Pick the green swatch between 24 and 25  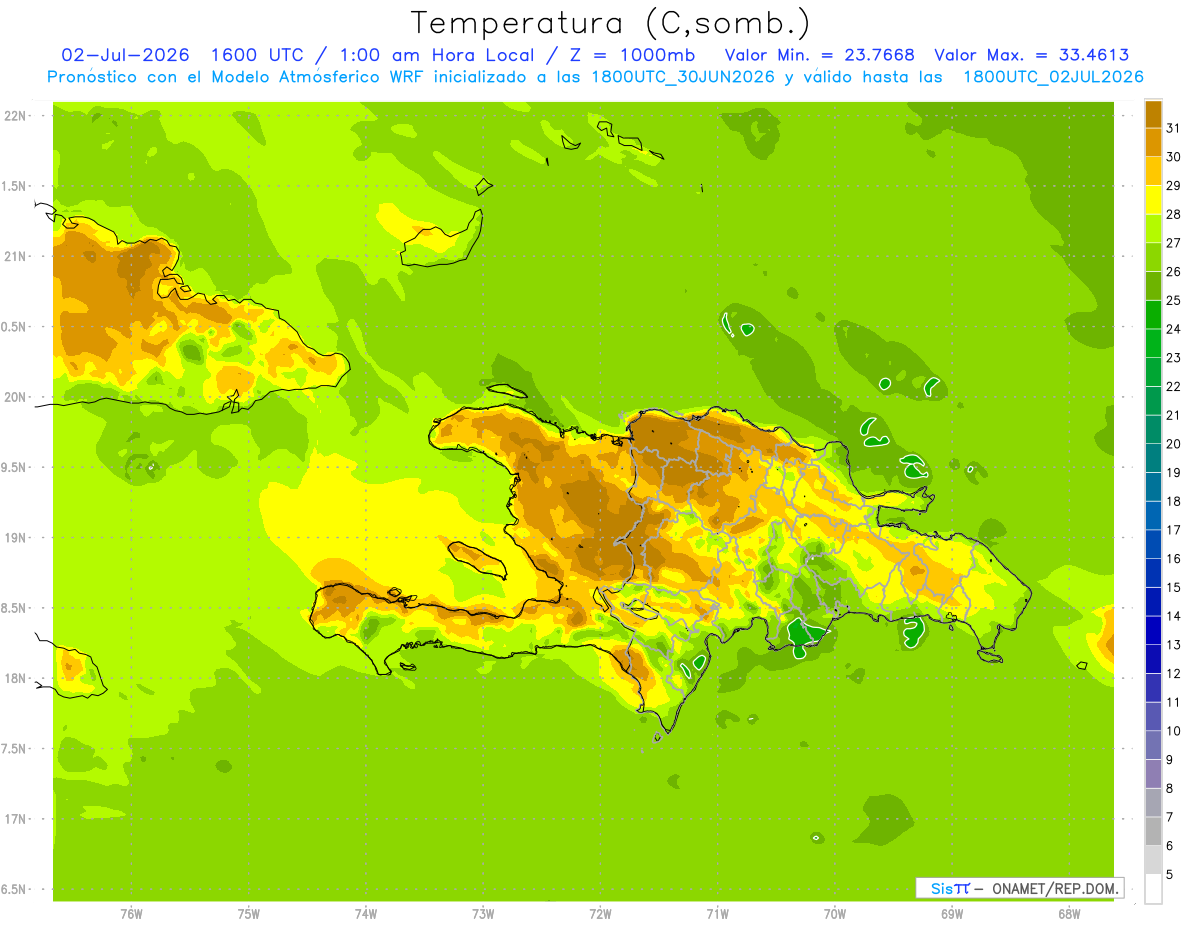coord(1153,315)
